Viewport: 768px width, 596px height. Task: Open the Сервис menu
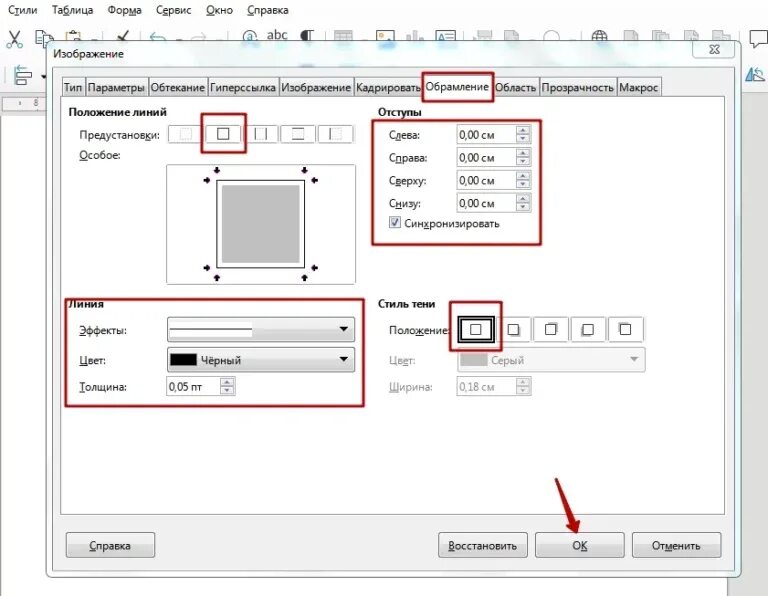[173, 10]
